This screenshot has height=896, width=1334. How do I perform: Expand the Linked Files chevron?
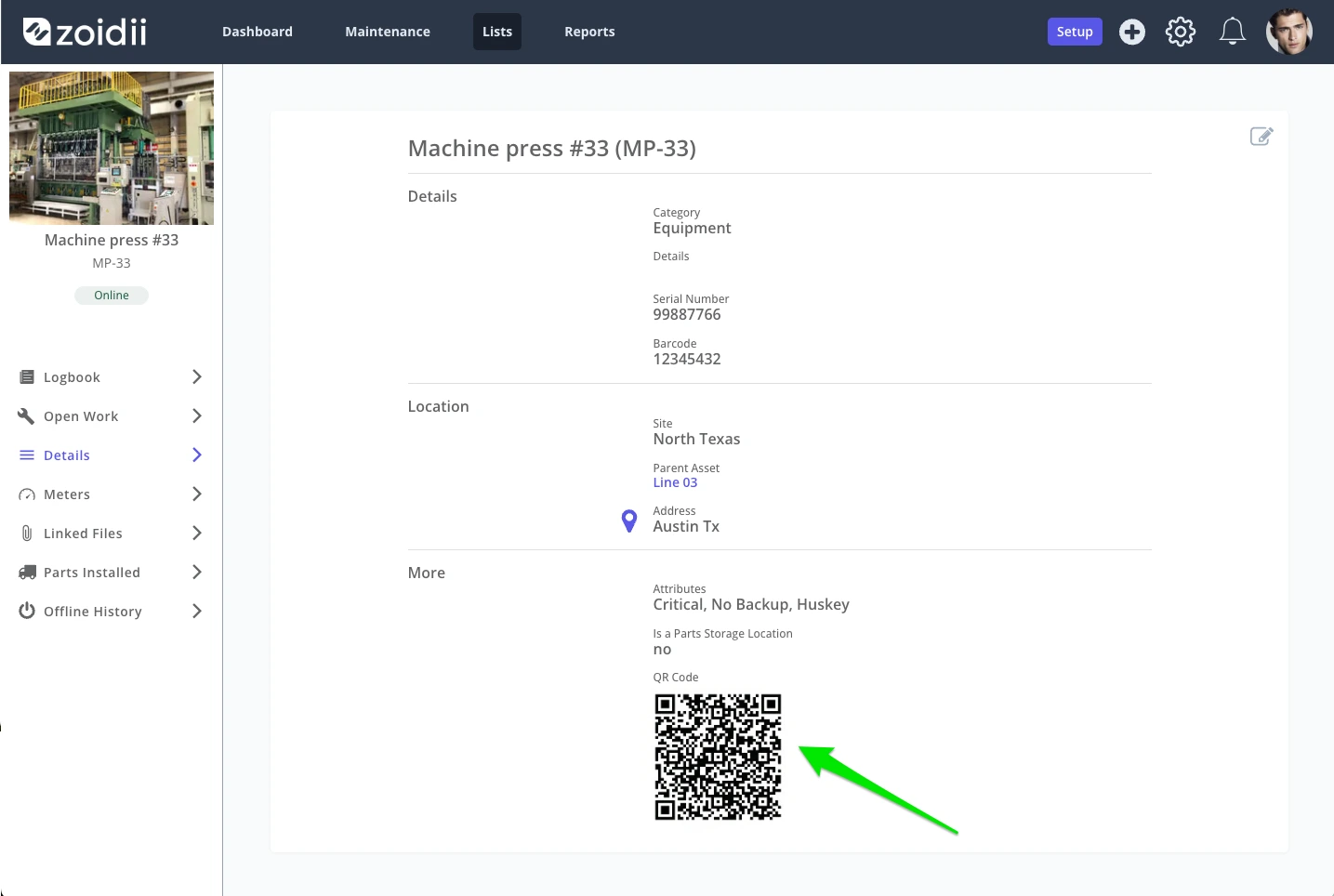point(197,534)
